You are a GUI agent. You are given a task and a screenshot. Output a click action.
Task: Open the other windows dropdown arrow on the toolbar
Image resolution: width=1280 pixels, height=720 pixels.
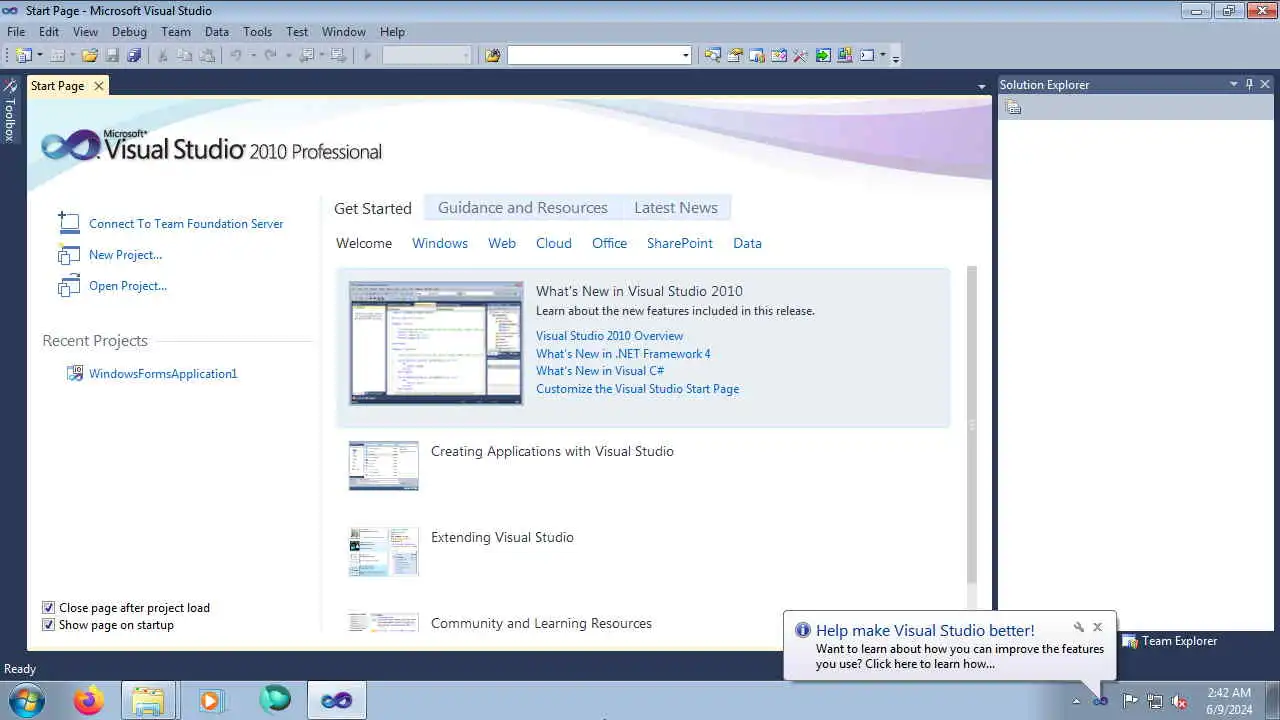[x=883, y=56]
